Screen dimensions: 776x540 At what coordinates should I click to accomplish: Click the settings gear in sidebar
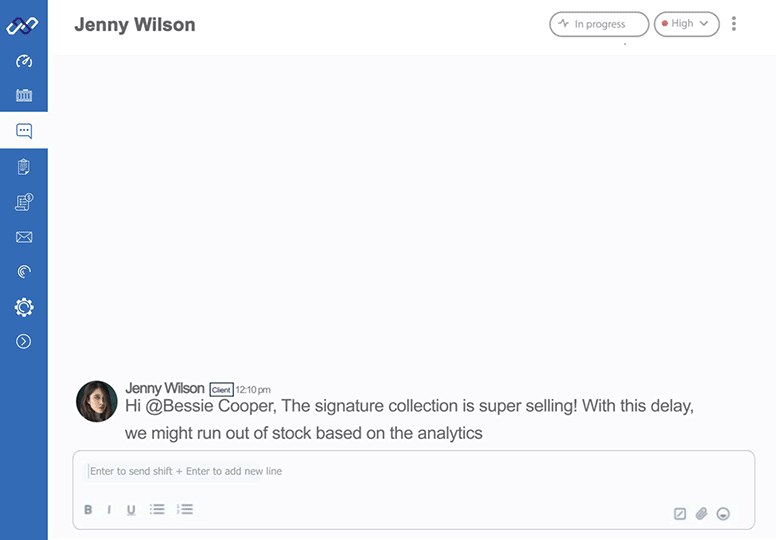click(x=24, y=307)
